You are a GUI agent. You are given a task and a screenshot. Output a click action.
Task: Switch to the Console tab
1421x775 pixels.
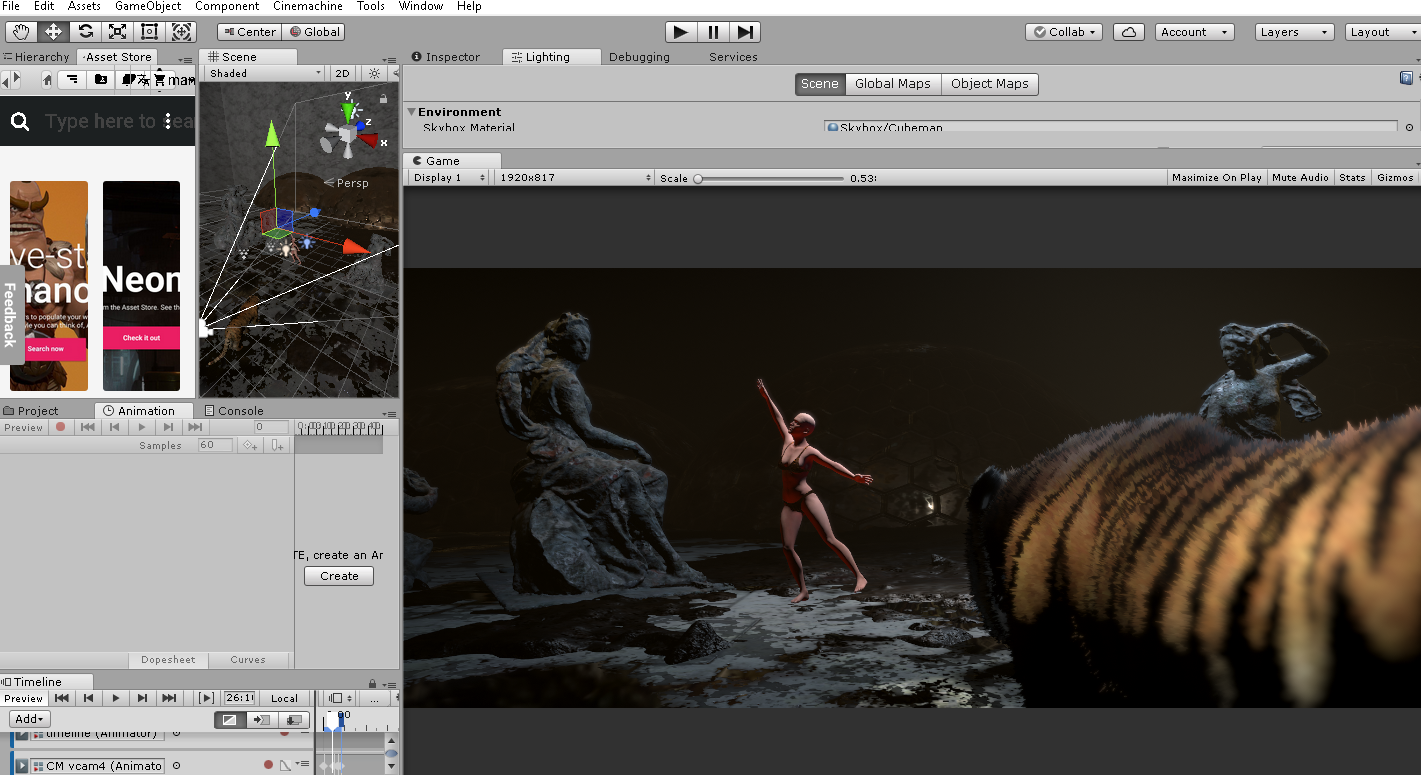click(234, 411)
